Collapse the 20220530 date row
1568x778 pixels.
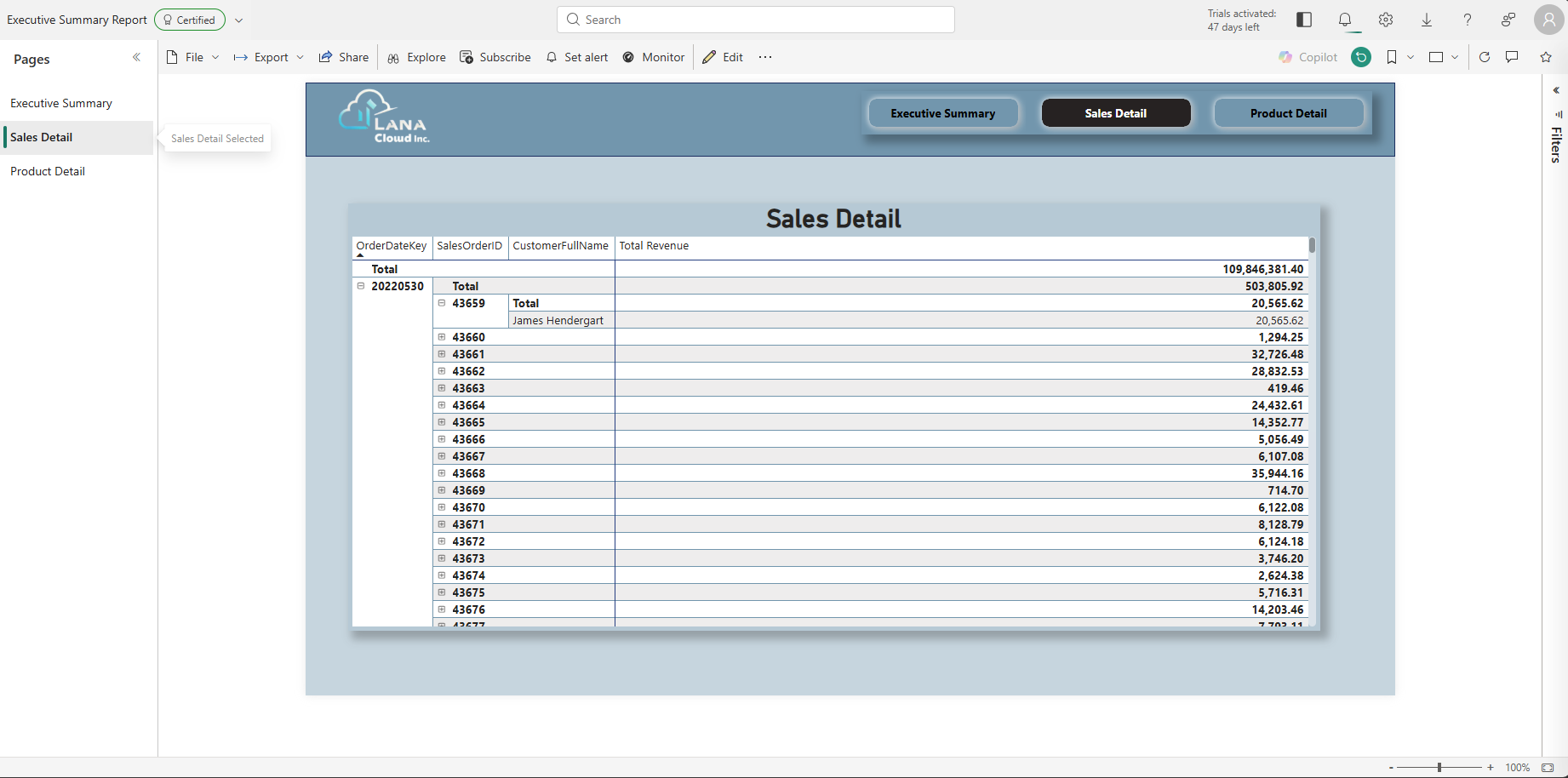tap(361, 286)
